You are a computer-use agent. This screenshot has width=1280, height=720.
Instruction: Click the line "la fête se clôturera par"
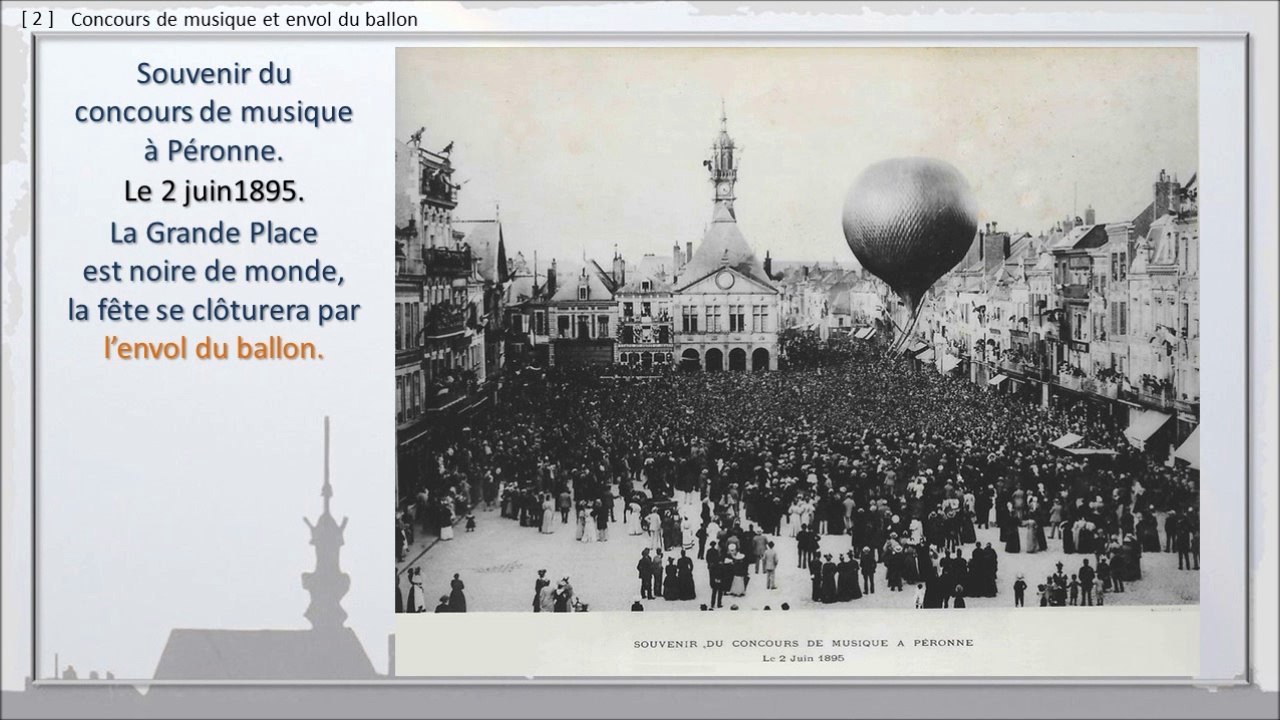click(x=214, y=310)
